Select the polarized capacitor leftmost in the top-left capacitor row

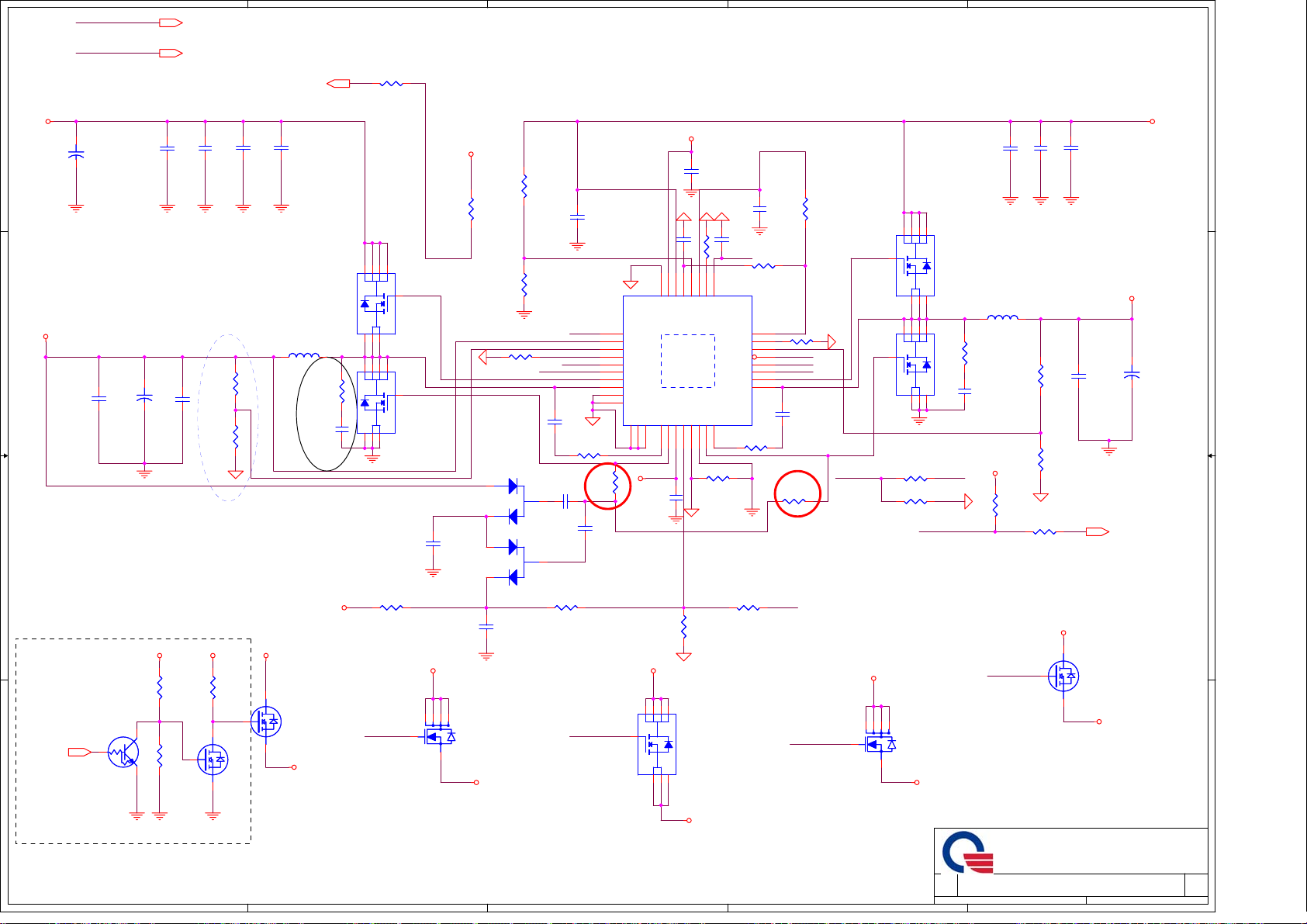[x=76, y=154]
